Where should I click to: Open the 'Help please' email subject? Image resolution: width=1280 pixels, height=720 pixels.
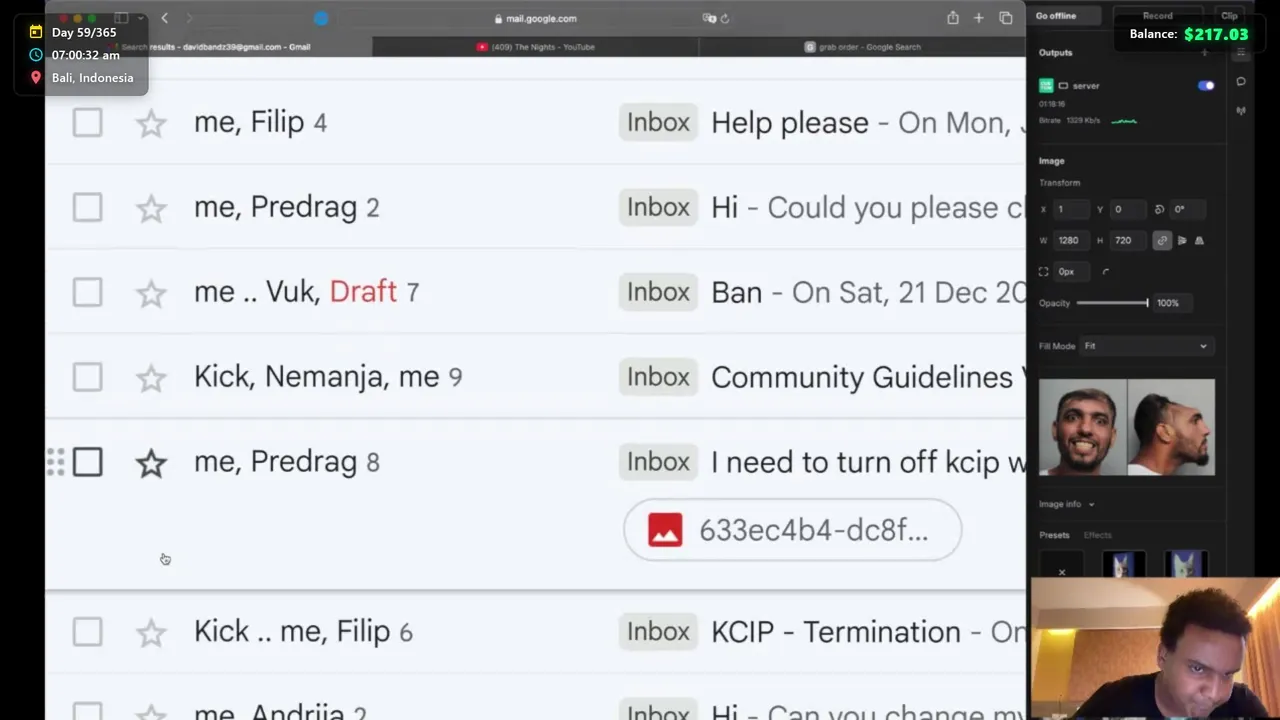(790, 123)
